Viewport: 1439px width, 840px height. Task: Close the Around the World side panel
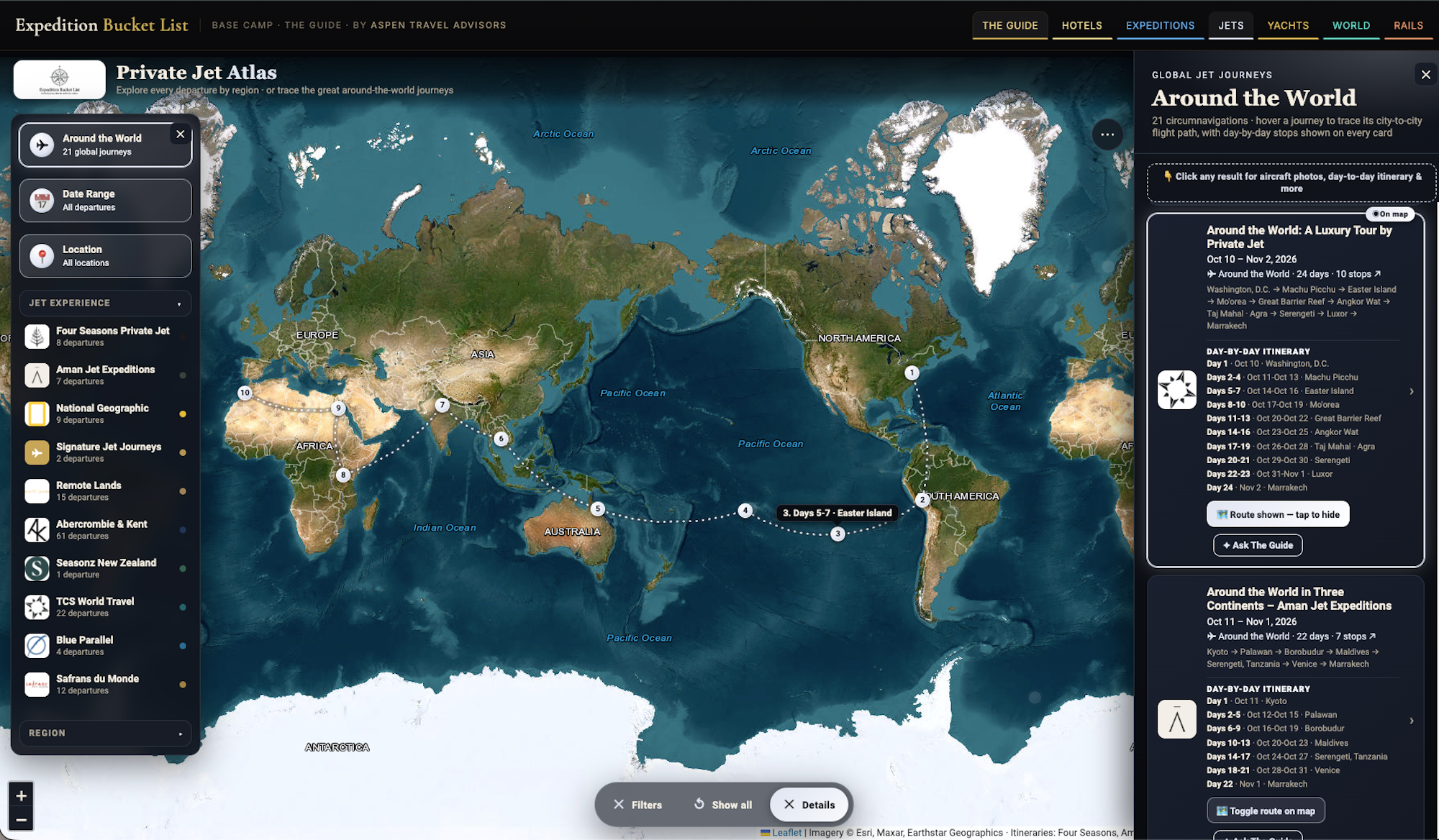click(1425, 75)
